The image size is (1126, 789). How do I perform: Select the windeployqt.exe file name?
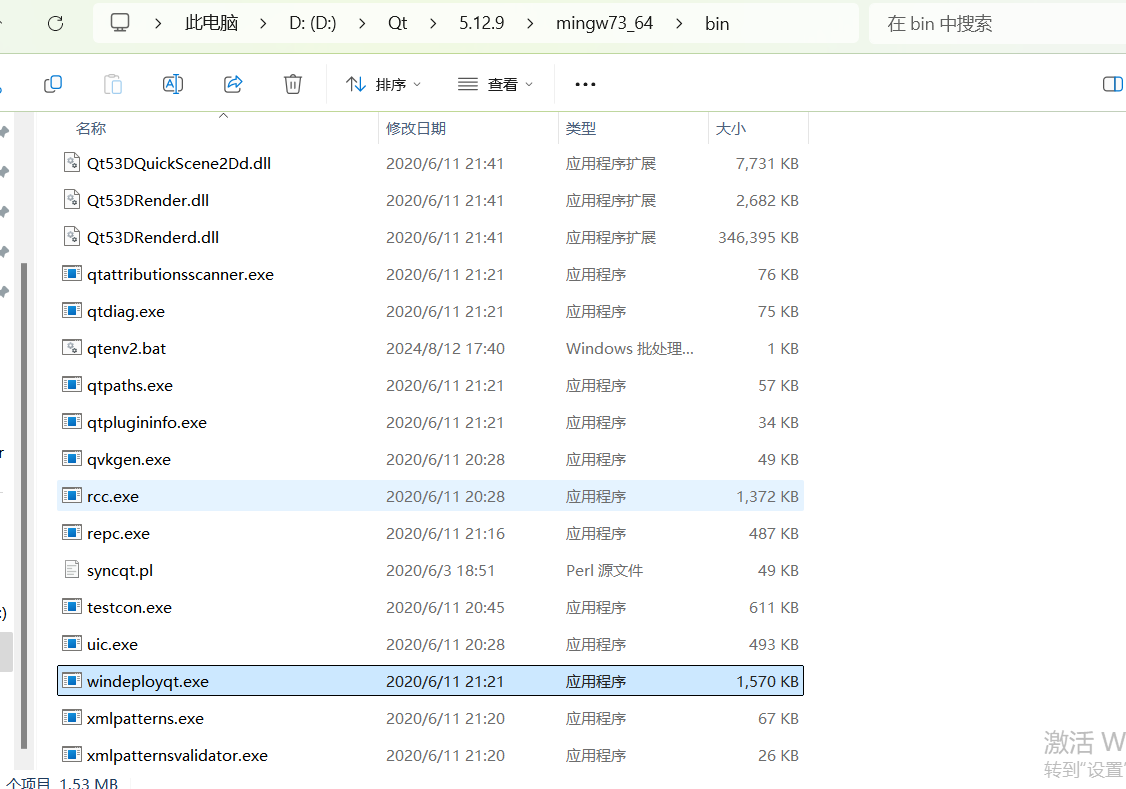148,681
